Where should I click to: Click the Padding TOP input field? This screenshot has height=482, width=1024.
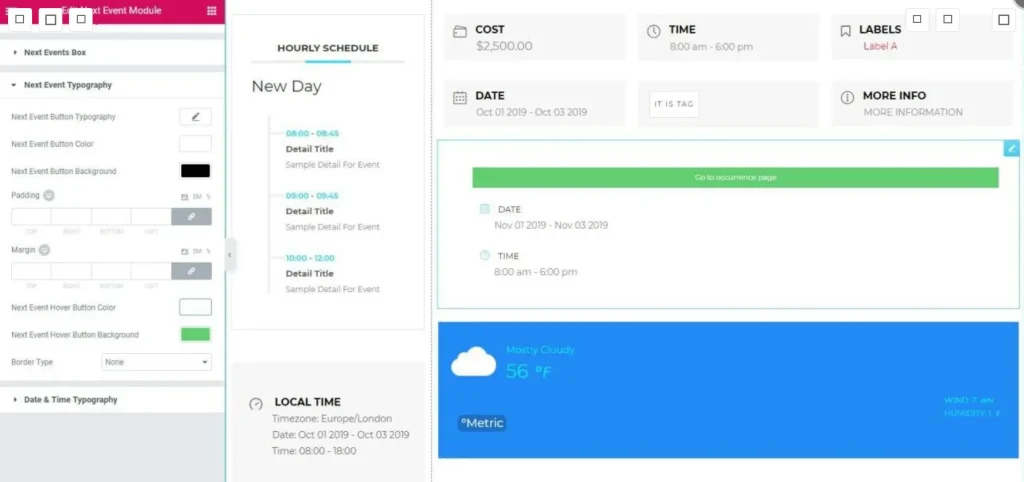(x=31, y=217)
